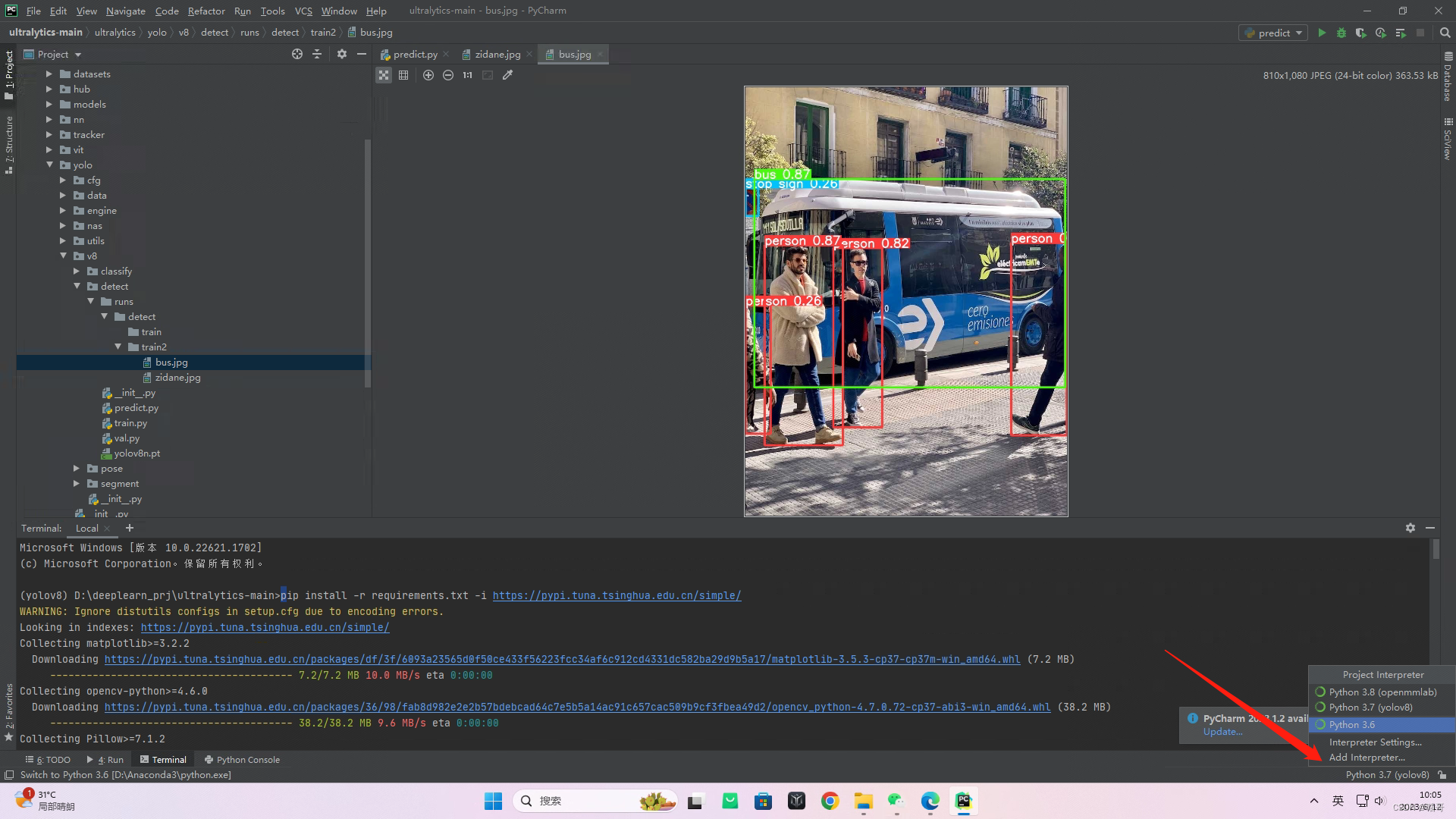Click the PyCharm Update... link
This screenshot has width=1456, height=819.
1222,733
